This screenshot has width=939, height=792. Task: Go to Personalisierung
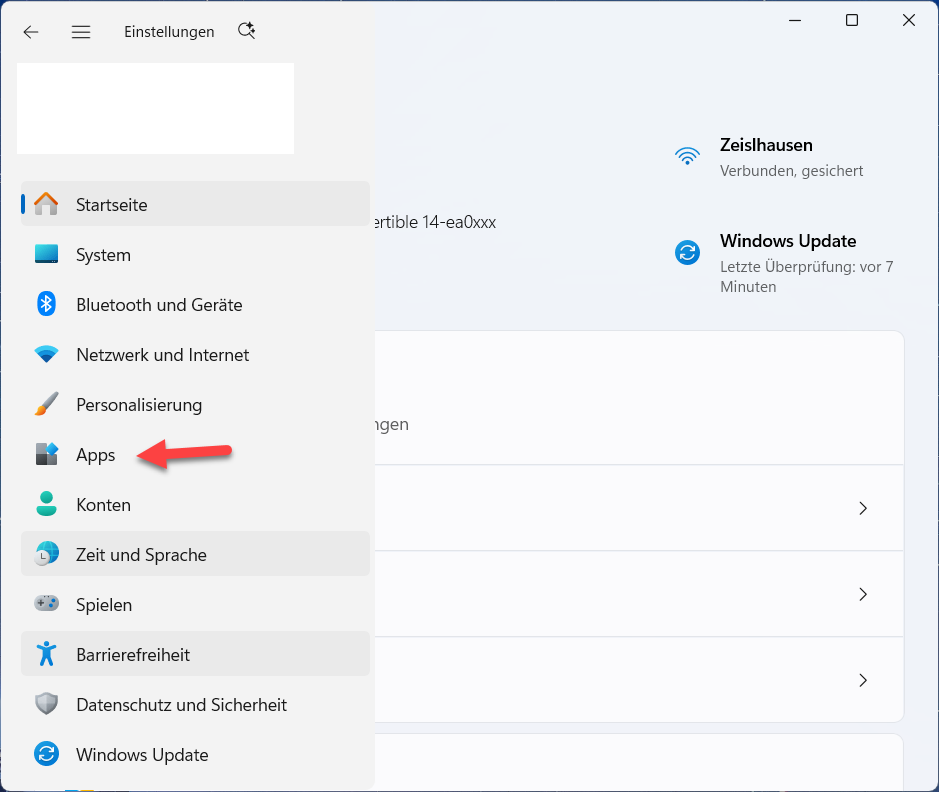195,404
